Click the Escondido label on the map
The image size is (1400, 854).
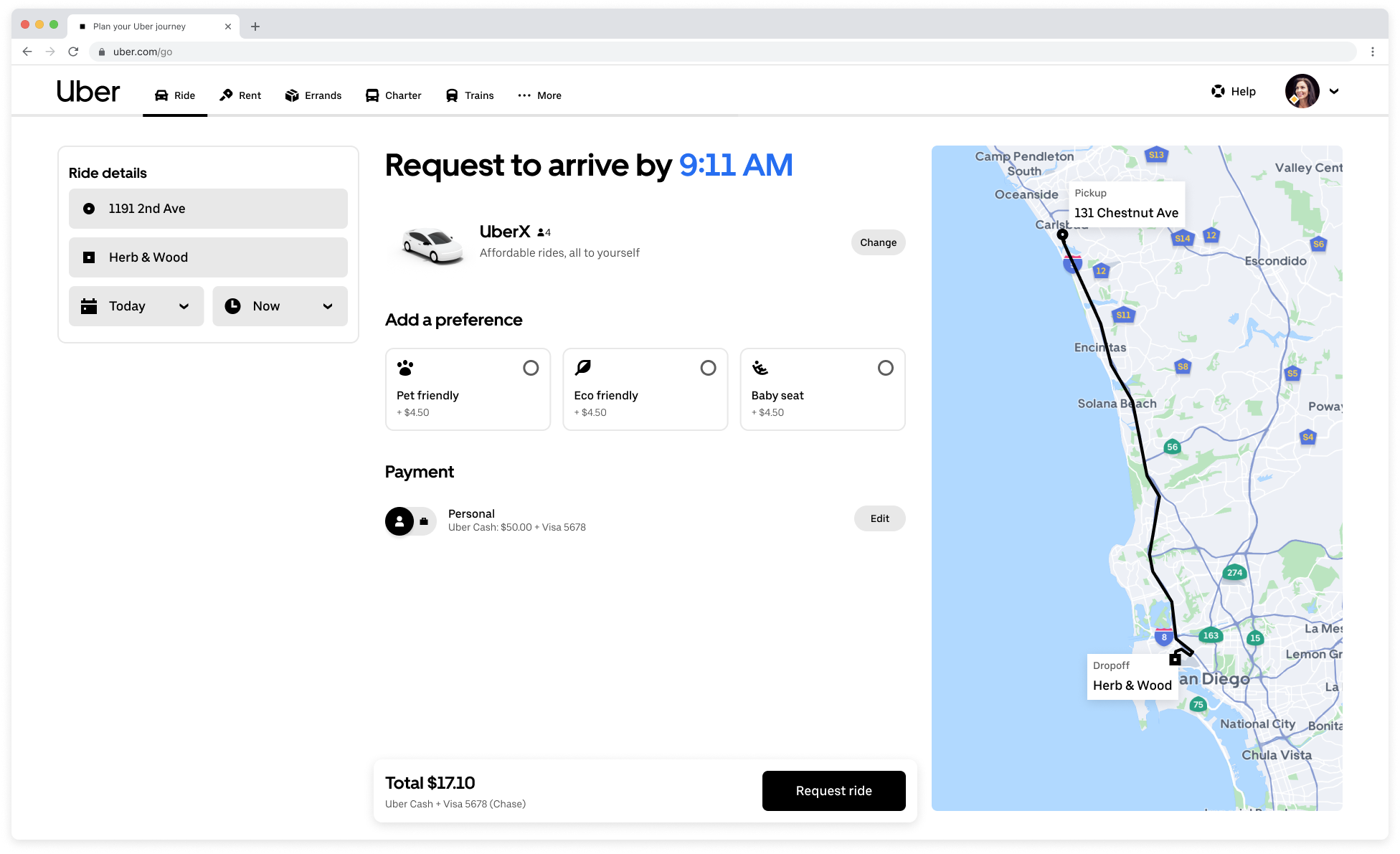pyautogui.click(x=1275, y=261)
